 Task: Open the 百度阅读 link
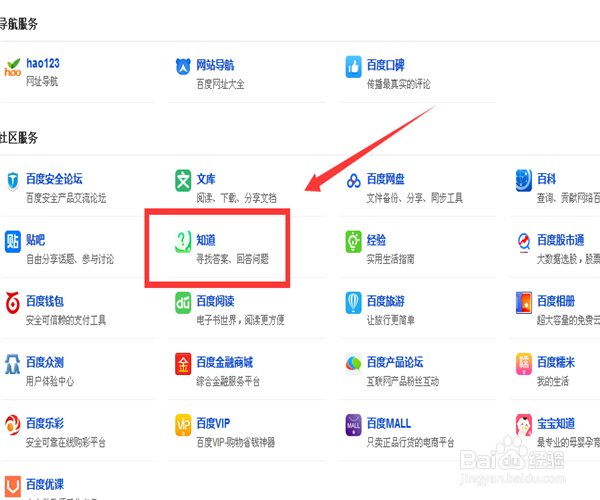(x=215, y=301)
